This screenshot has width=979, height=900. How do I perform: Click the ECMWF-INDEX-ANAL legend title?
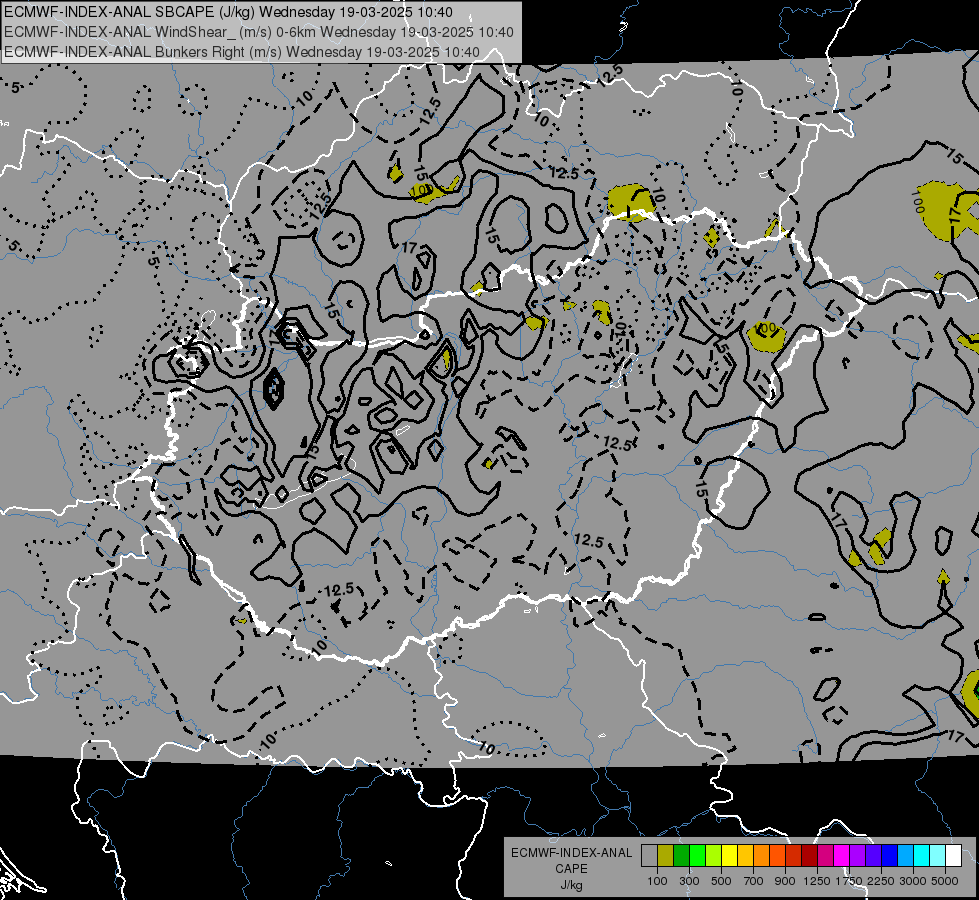pos(571,853)
